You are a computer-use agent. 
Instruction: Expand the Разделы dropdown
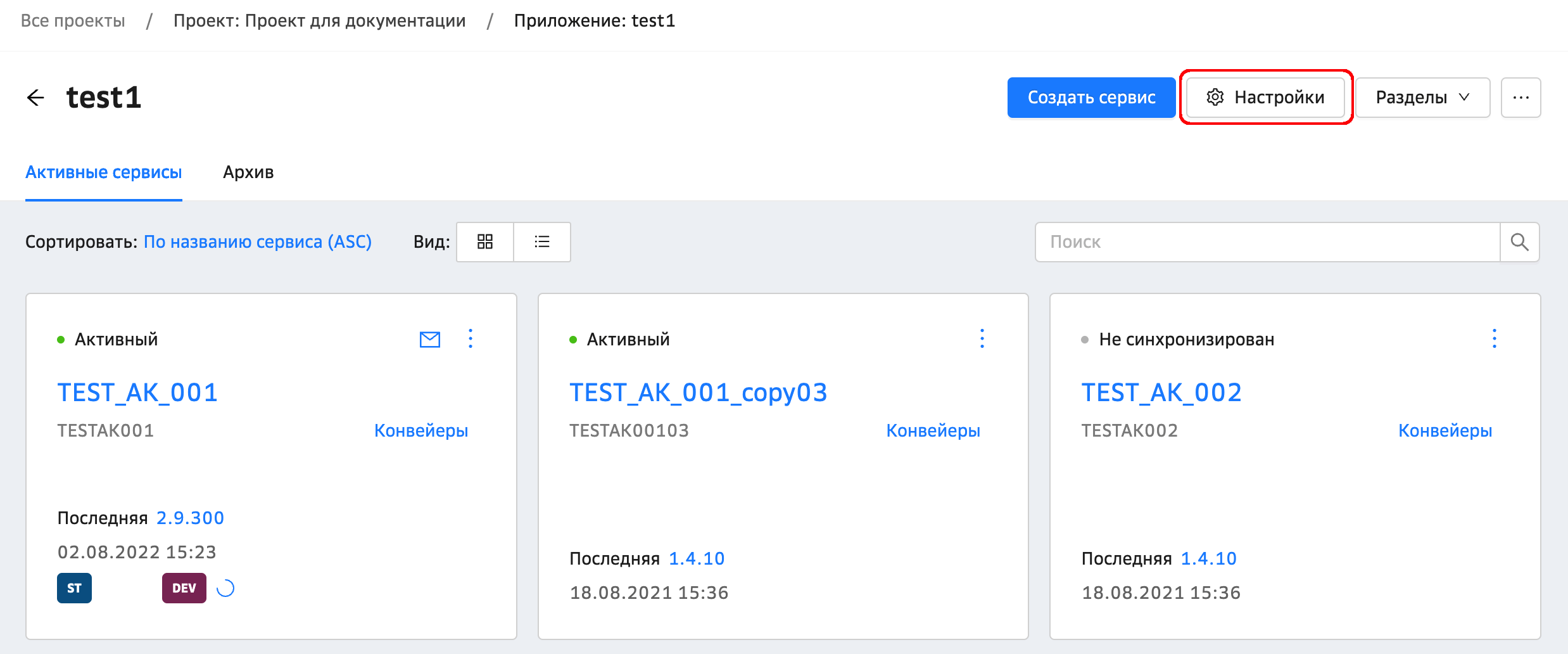1422,98
